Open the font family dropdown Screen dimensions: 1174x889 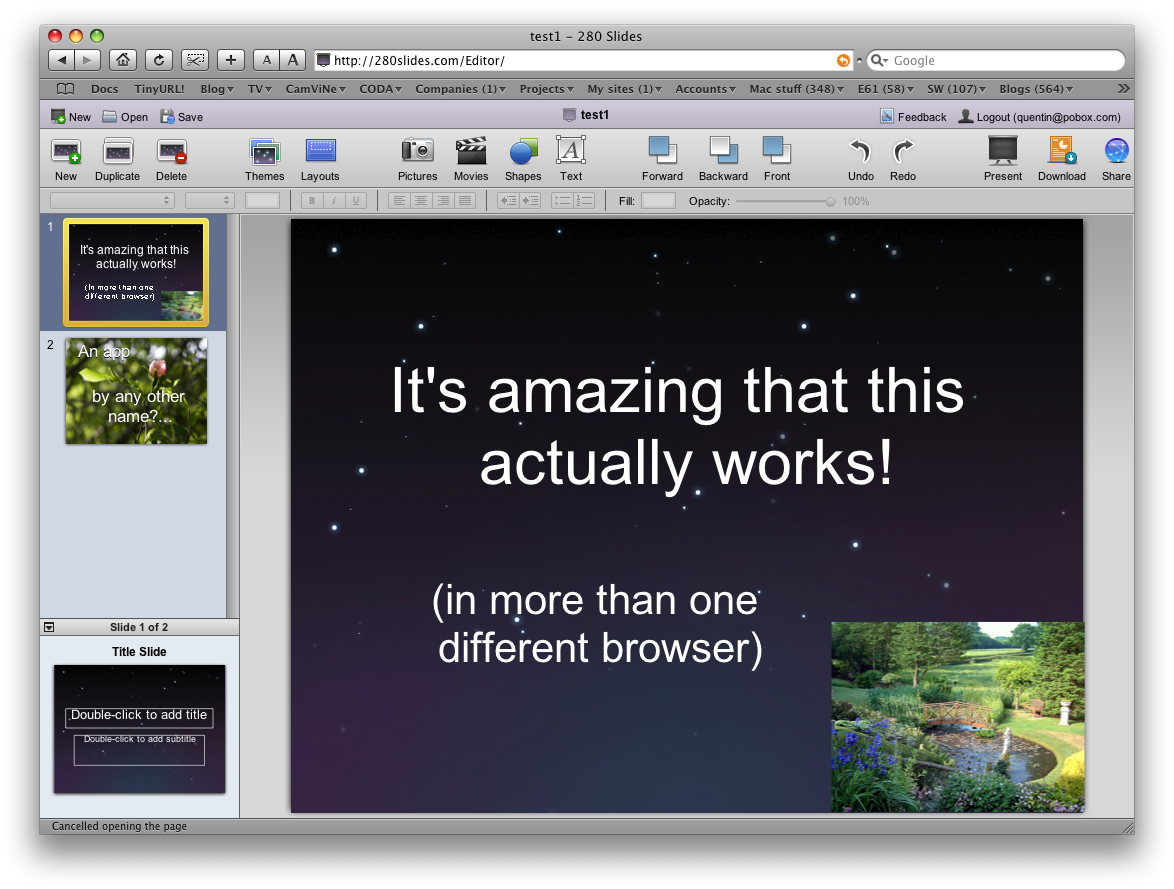(x=112, y=201)
